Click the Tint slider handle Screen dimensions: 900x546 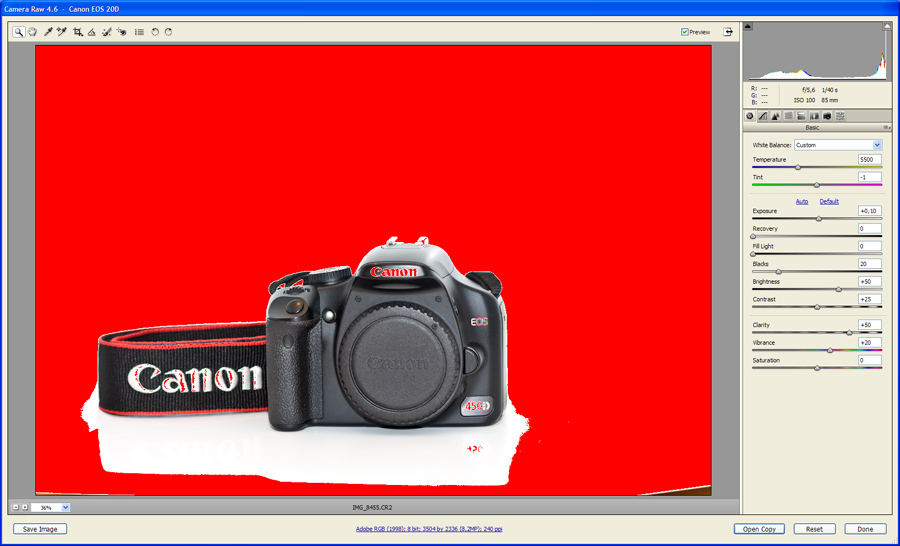tap(817, 185)
